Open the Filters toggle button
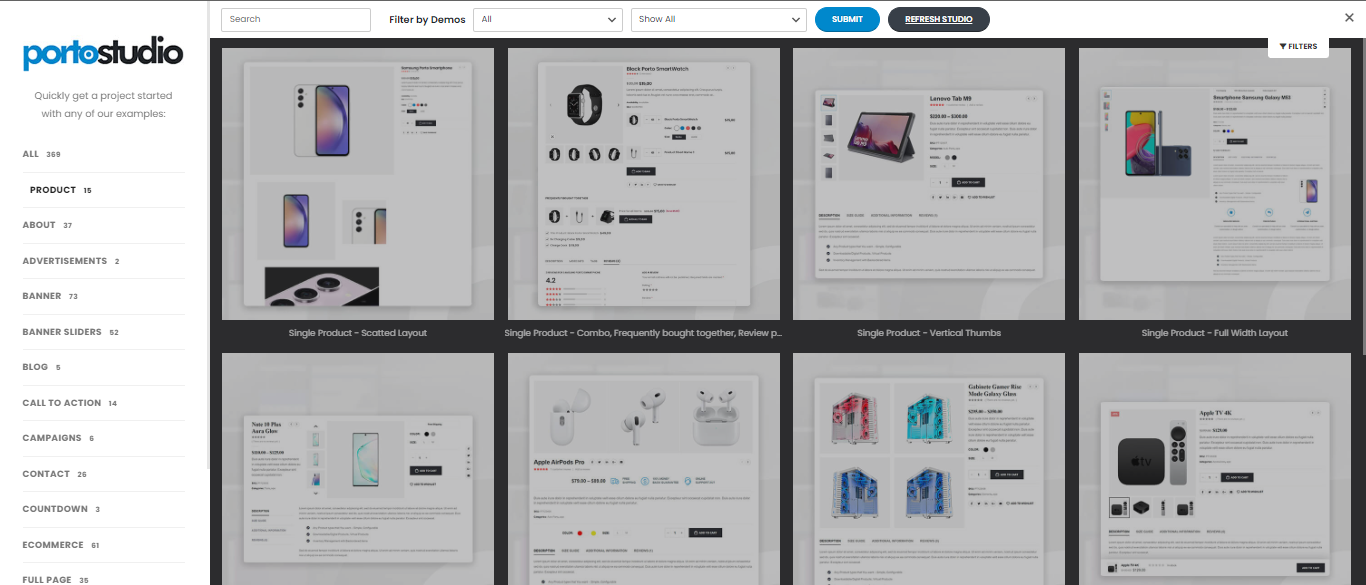This screenshot has width=1366, height=585. [x=1298, y=47]
